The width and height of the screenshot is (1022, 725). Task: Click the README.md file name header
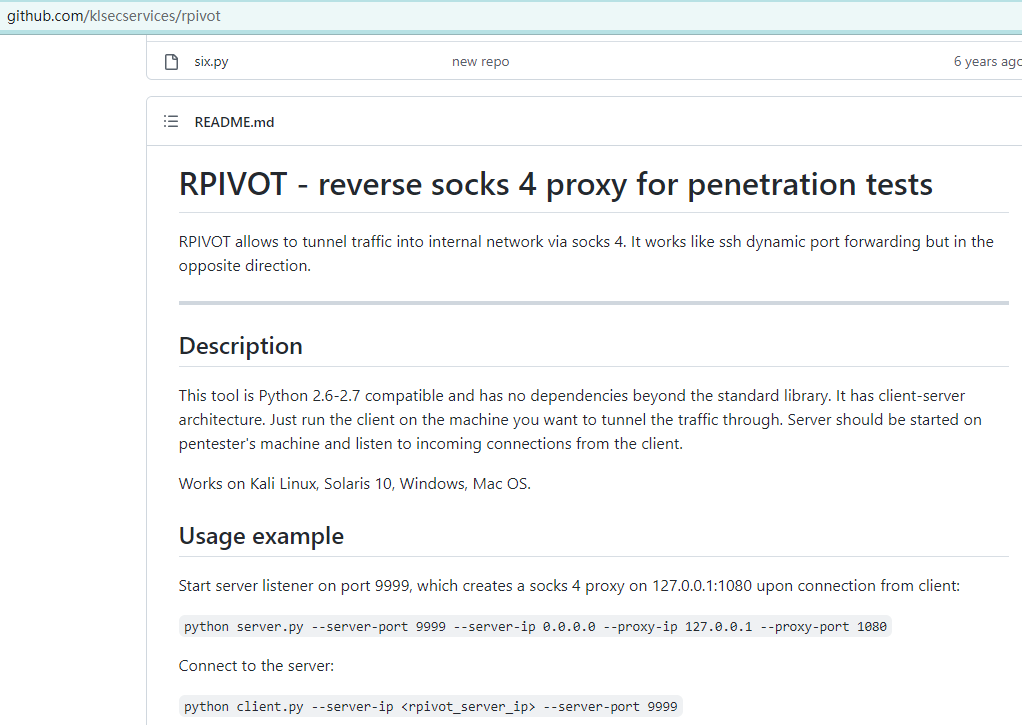click(234, 122)
